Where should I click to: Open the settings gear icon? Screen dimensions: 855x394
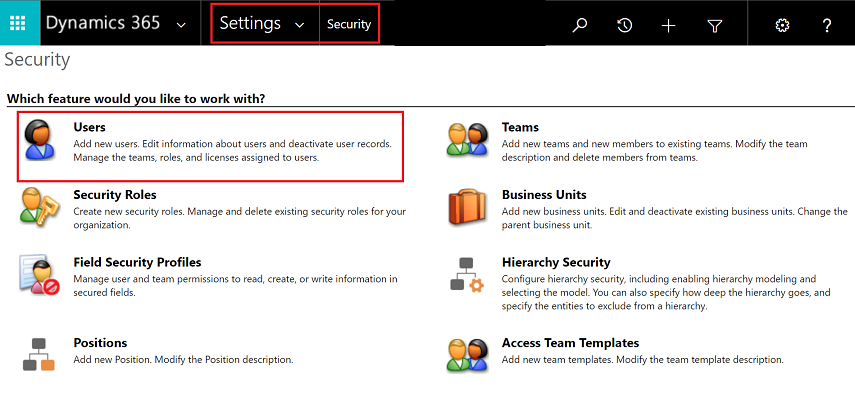pyautogui.click(x=782, y=25)
